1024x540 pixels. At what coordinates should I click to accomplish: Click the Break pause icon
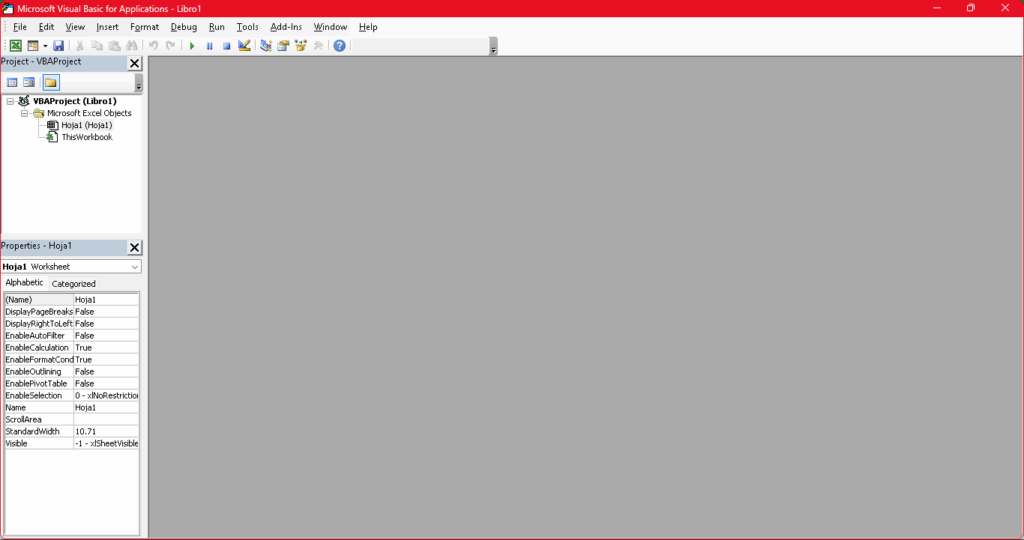210,46
